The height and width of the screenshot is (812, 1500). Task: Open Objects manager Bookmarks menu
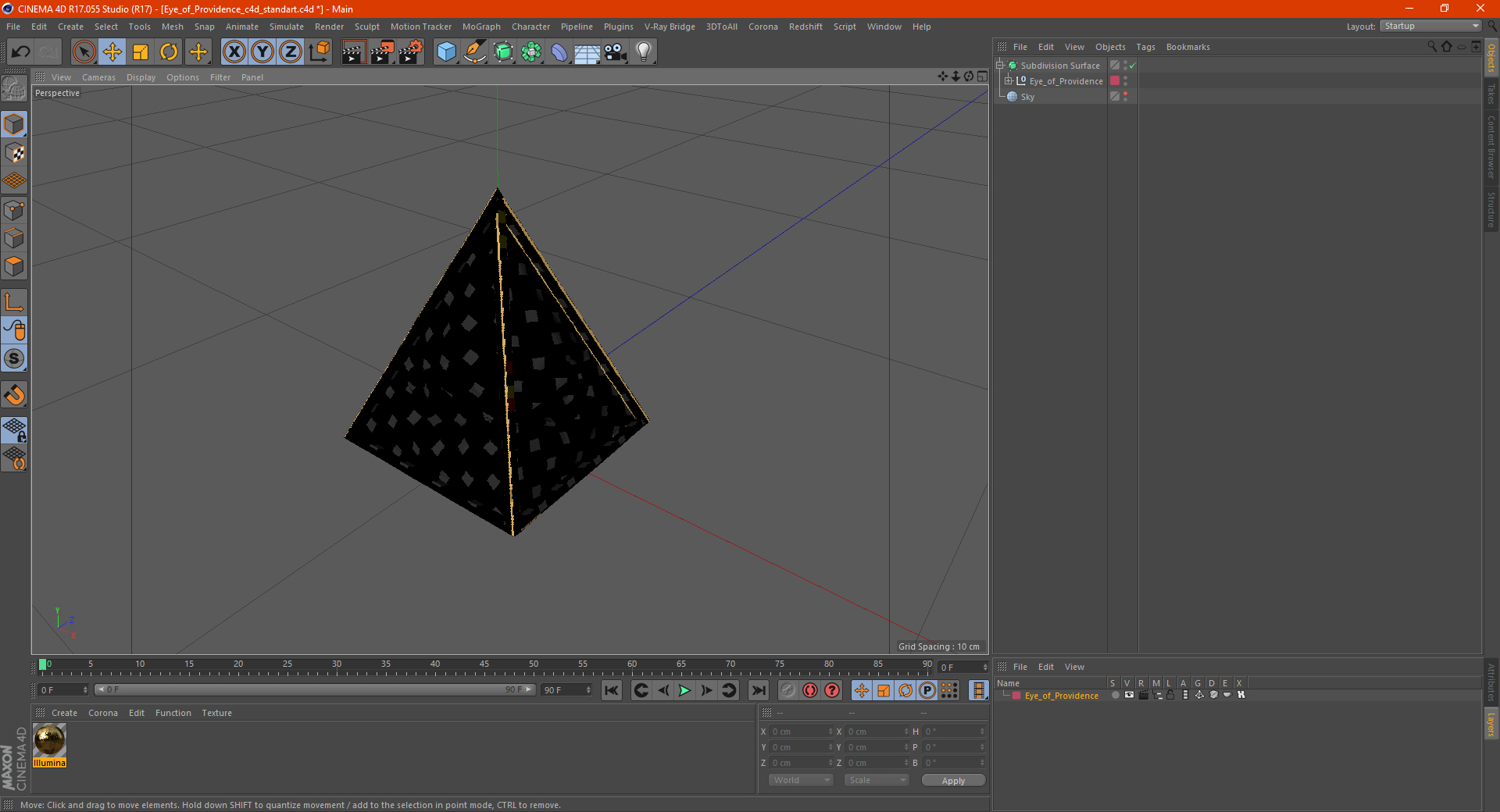[1187, 47]
